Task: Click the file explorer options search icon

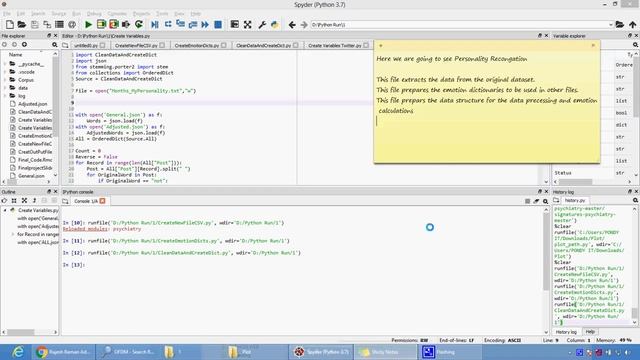Action: pos(54,44)
